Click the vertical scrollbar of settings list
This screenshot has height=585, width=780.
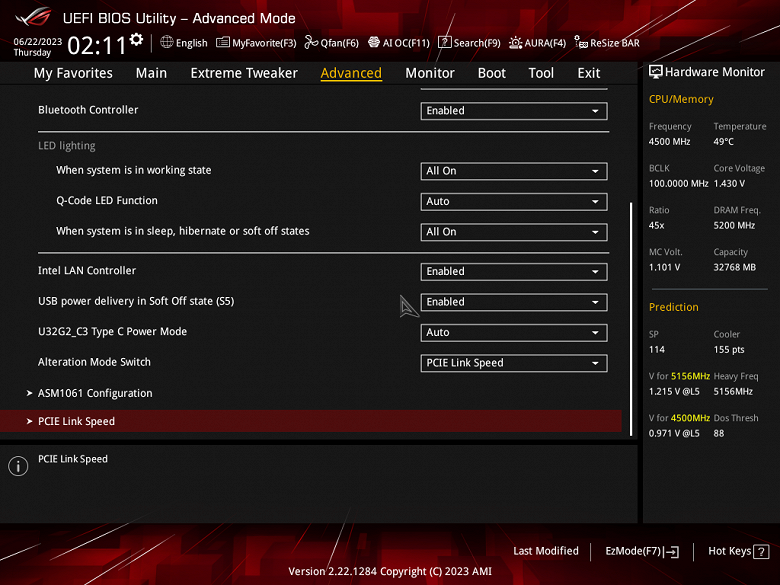tap(631, 318)
